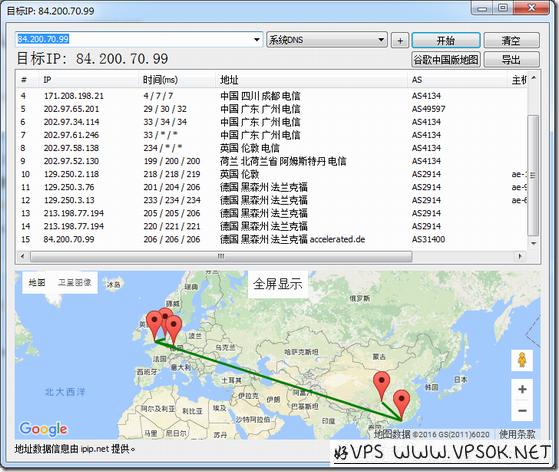Click the # column header
The height and width of the screenshot is (472, 559).
pyautogui.click(x=28, y=79)
